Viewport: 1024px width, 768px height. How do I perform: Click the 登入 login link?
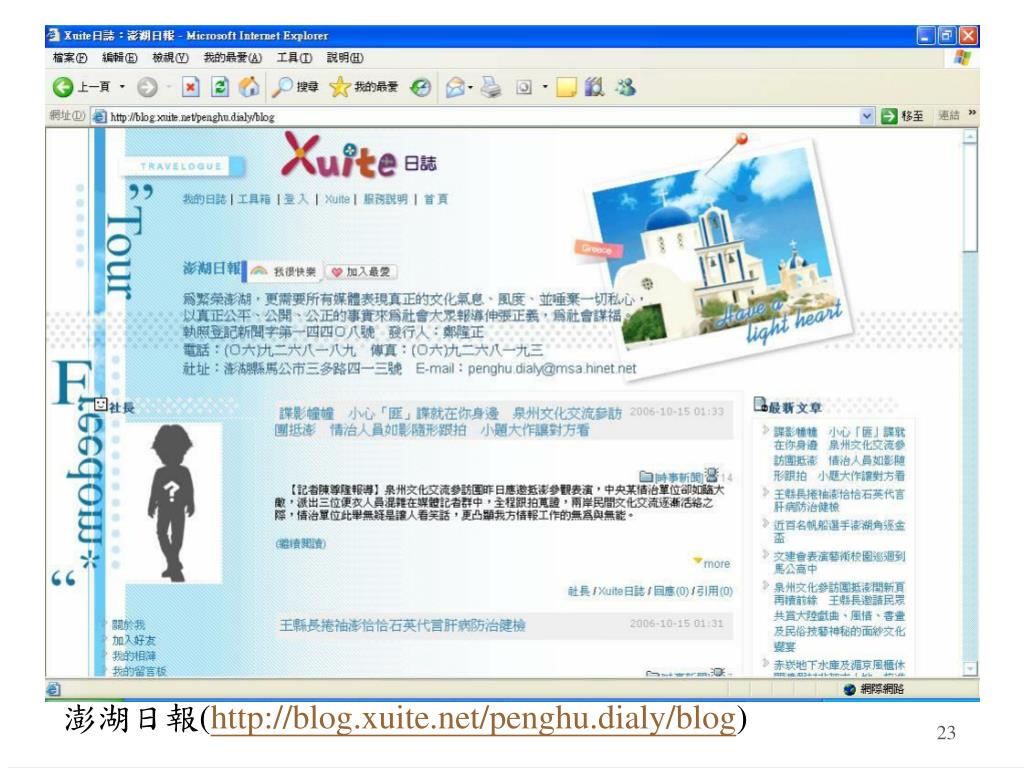[x=296, y=199]
